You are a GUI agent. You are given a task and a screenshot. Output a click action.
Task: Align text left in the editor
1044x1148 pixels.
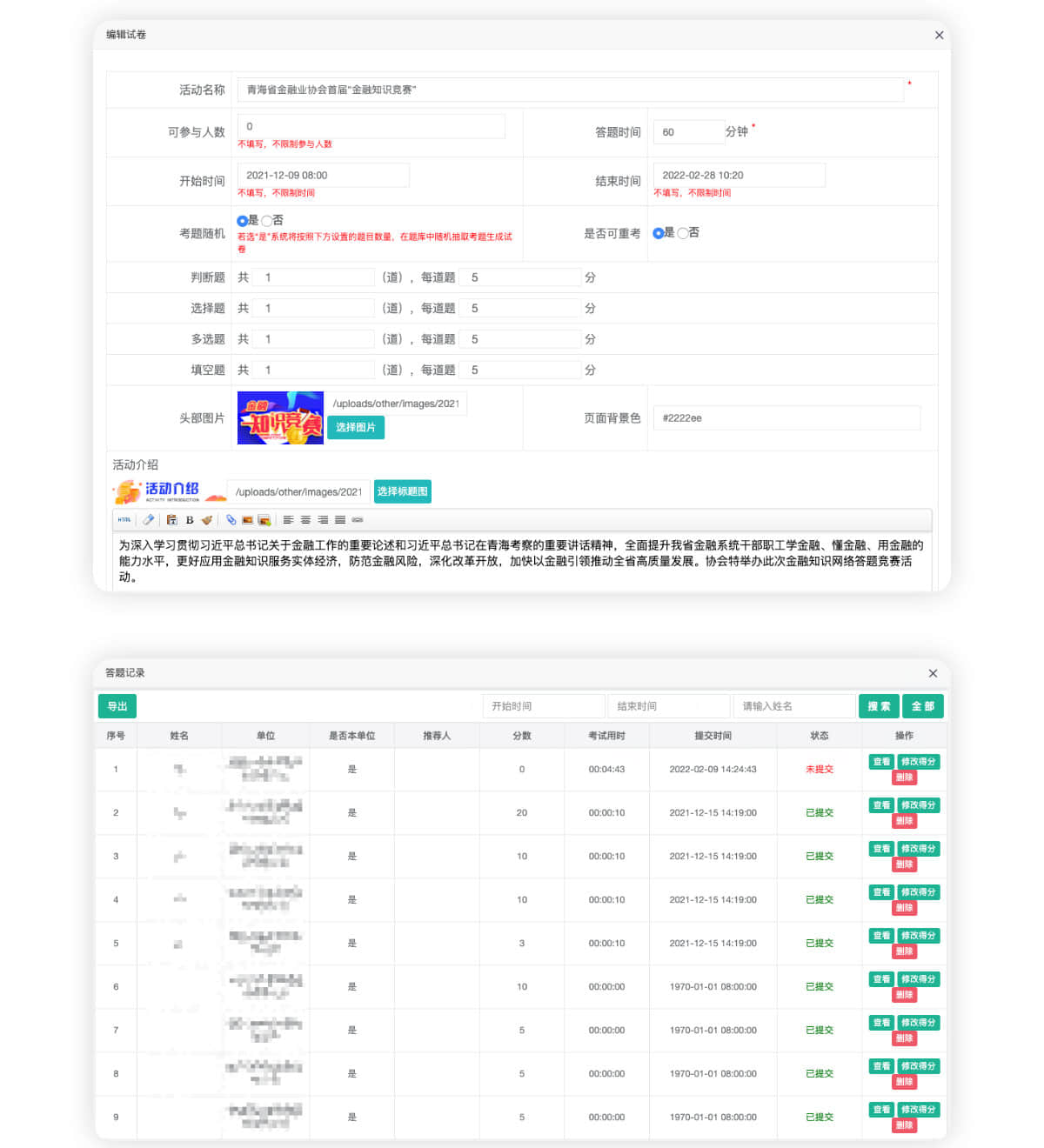click(288, 520)
